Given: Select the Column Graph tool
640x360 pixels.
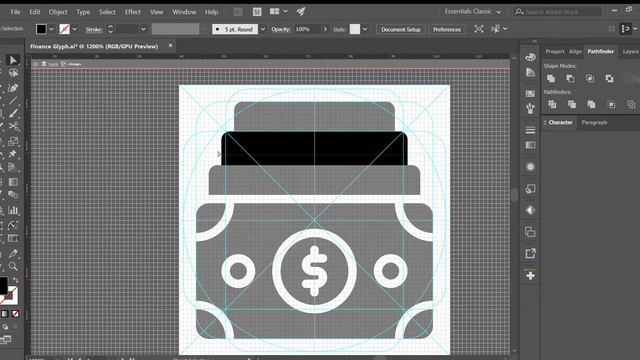Looking at the screenshot, I should tap(13, 210).
